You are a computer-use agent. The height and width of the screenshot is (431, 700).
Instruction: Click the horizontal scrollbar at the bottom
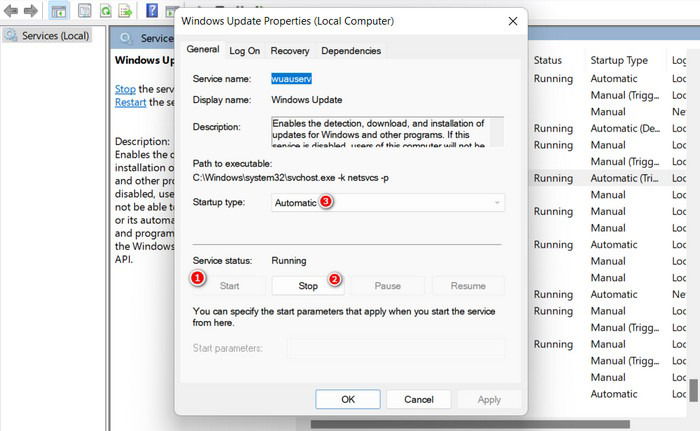coord(470,423)
